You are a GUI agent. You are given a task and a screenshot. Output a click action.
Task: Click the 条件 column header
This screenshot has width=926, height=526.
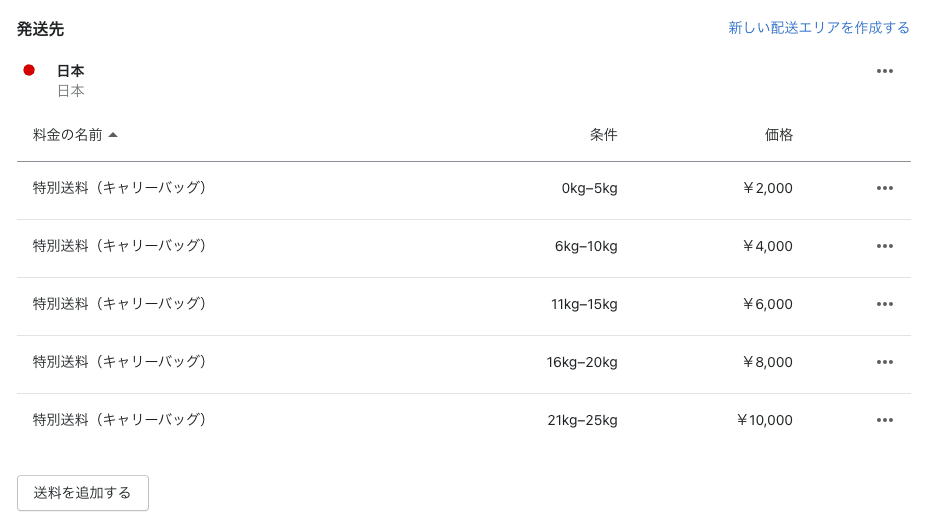[x=603, y=135]
